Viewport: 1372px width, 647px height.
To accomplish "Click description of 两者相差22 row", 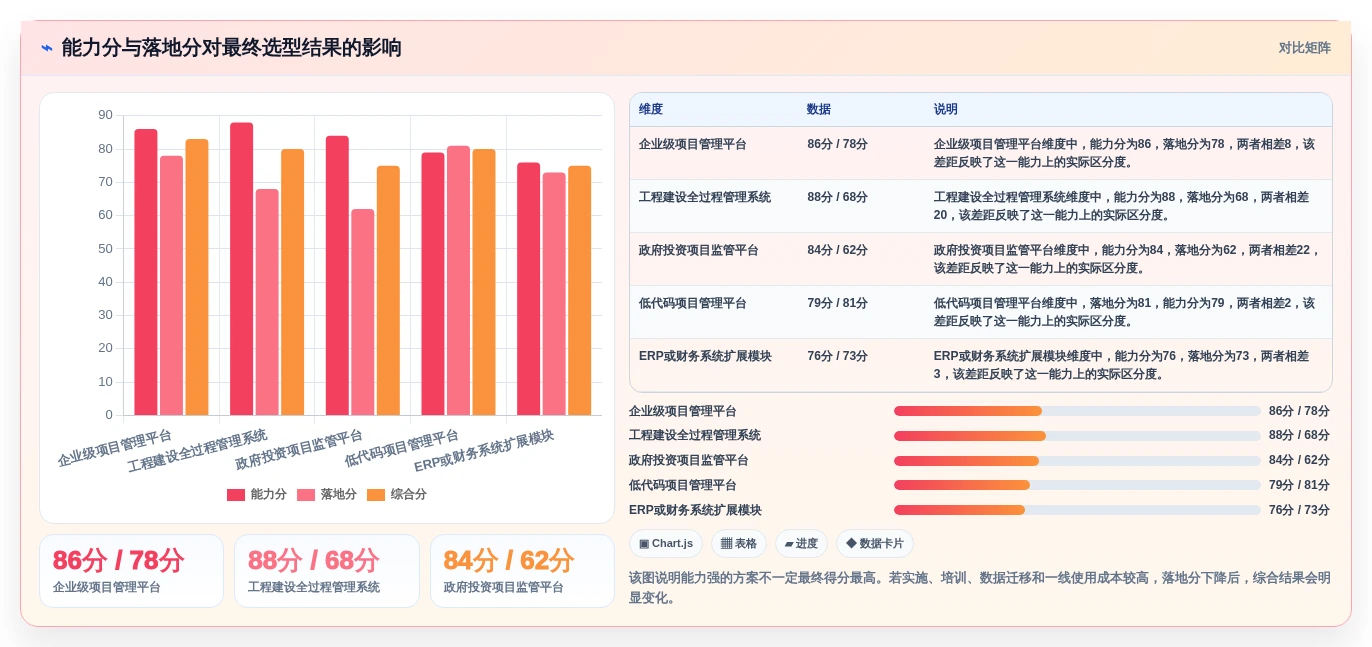I will [1128, 259].
